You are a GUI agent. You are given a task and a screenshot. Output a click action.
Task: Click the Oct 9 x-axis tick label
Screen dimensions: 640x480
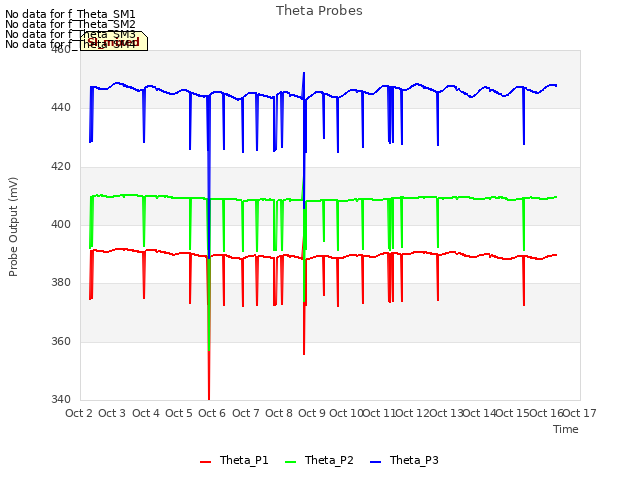click(x=312, y=413)
